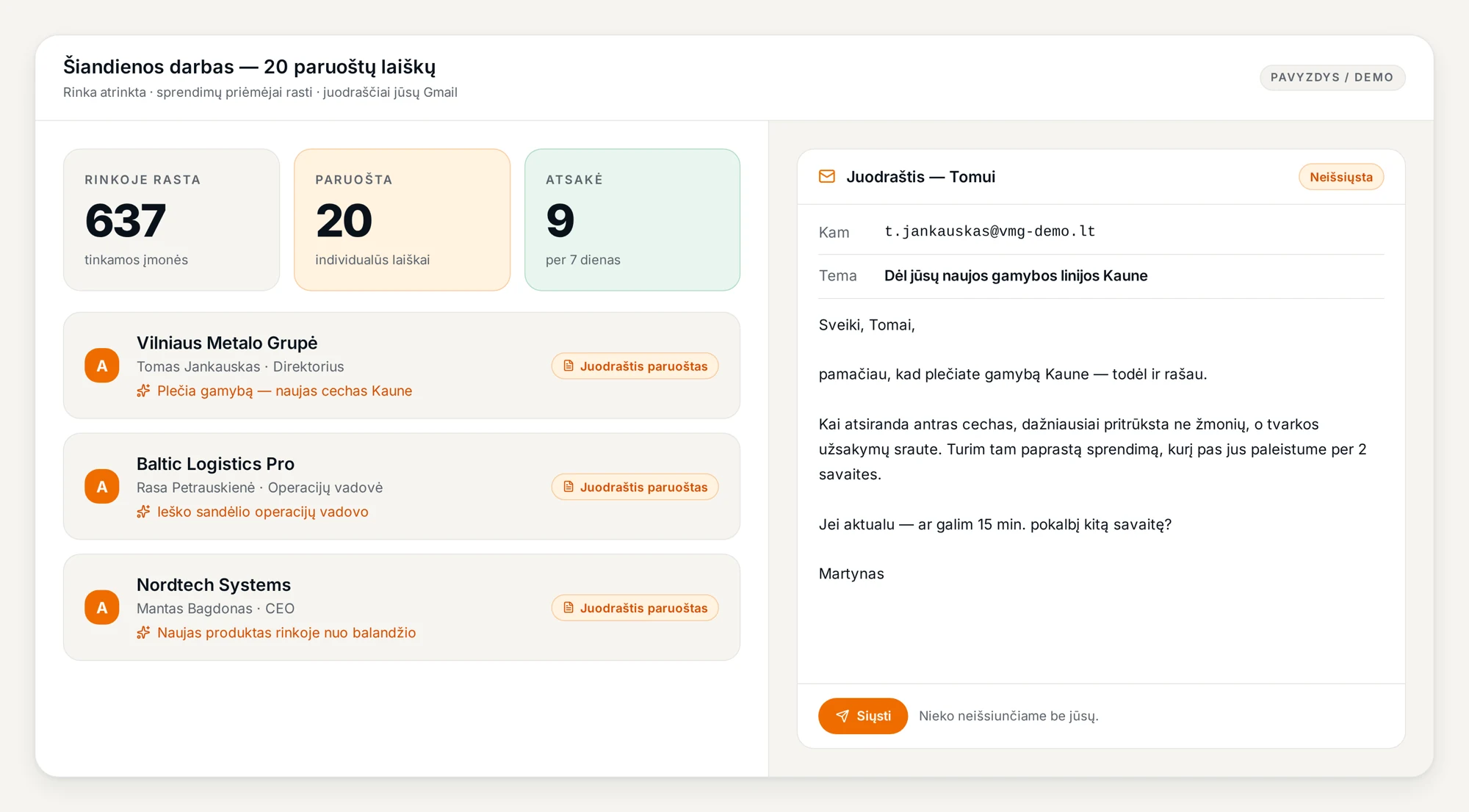
Task: Click the document icon in Nordtech Systems badge
Action: coord(569,608)
